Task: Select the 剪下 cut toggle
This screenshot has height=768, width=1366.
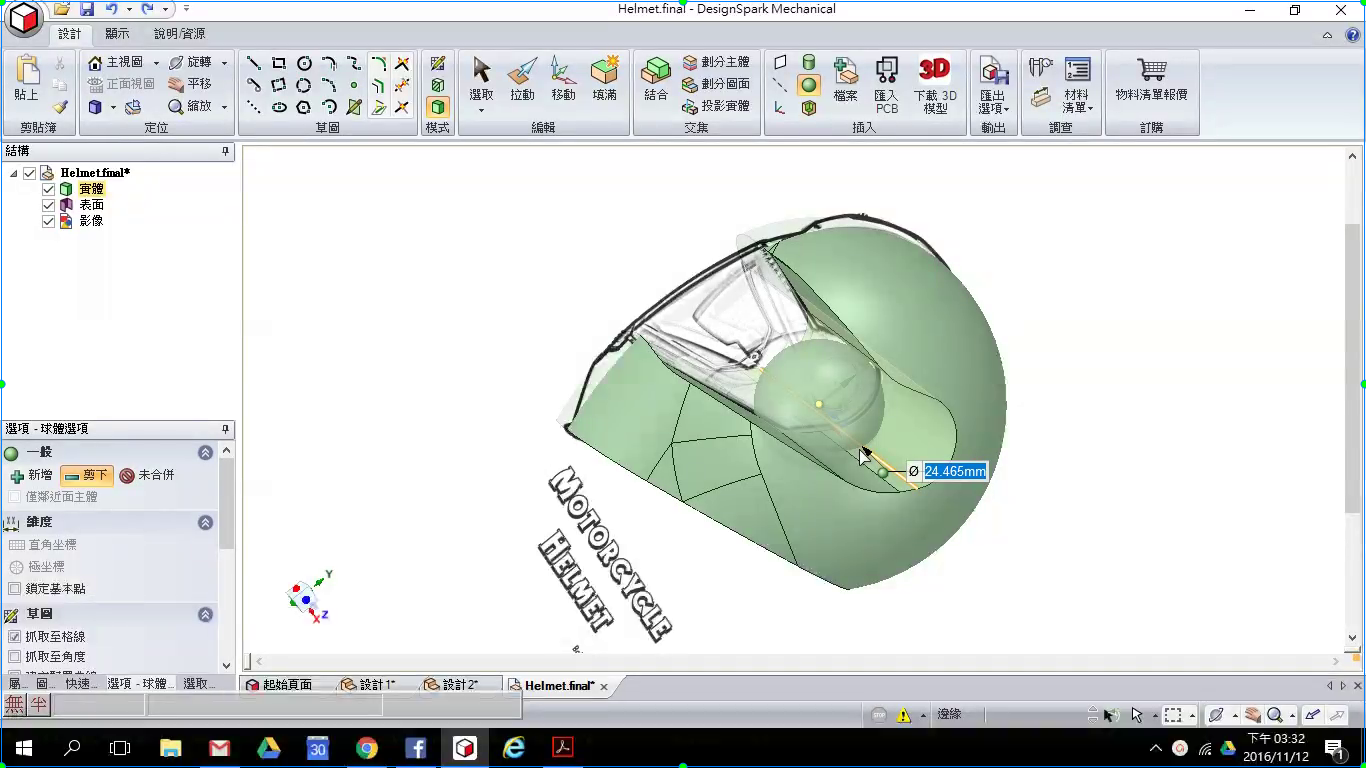Action: 86,476
